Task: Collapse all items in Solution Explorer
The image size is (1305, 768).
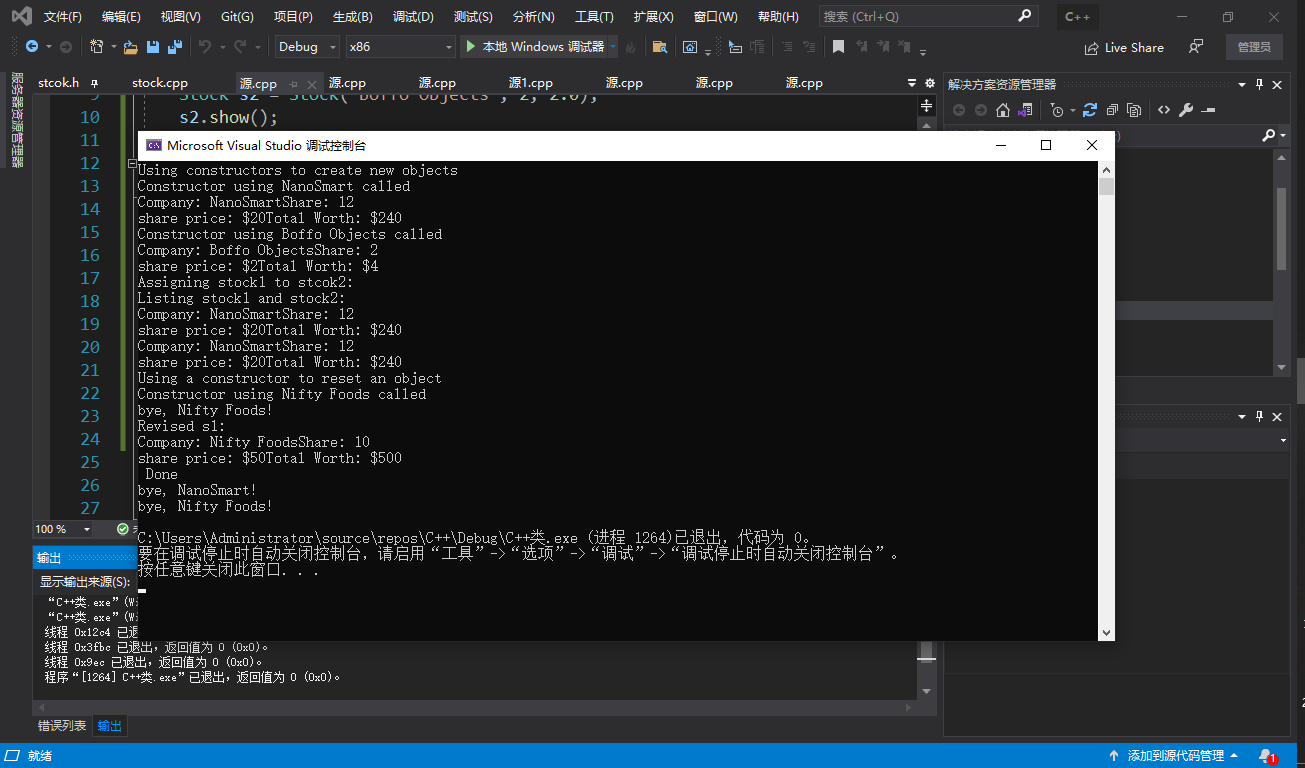Action: [x=1112, y=110]
